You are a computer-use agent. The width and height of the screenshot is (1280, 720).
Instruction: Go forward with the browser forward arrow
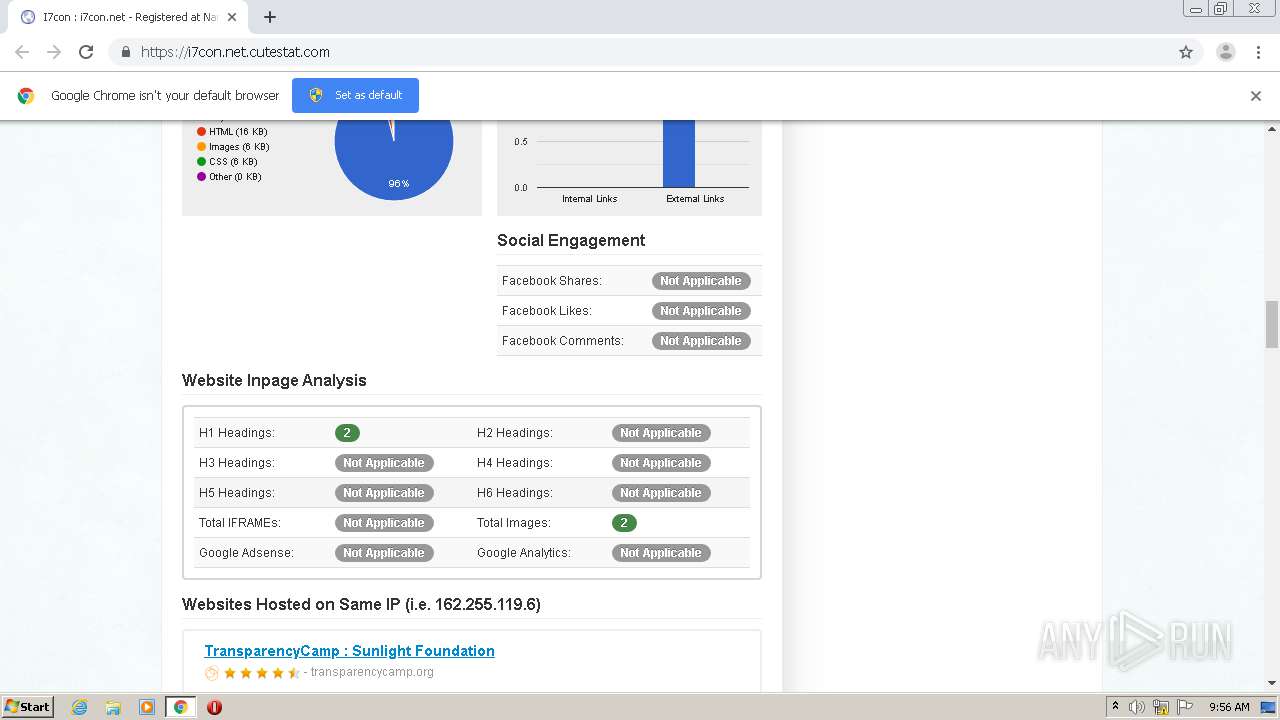[x=54, y=52]
